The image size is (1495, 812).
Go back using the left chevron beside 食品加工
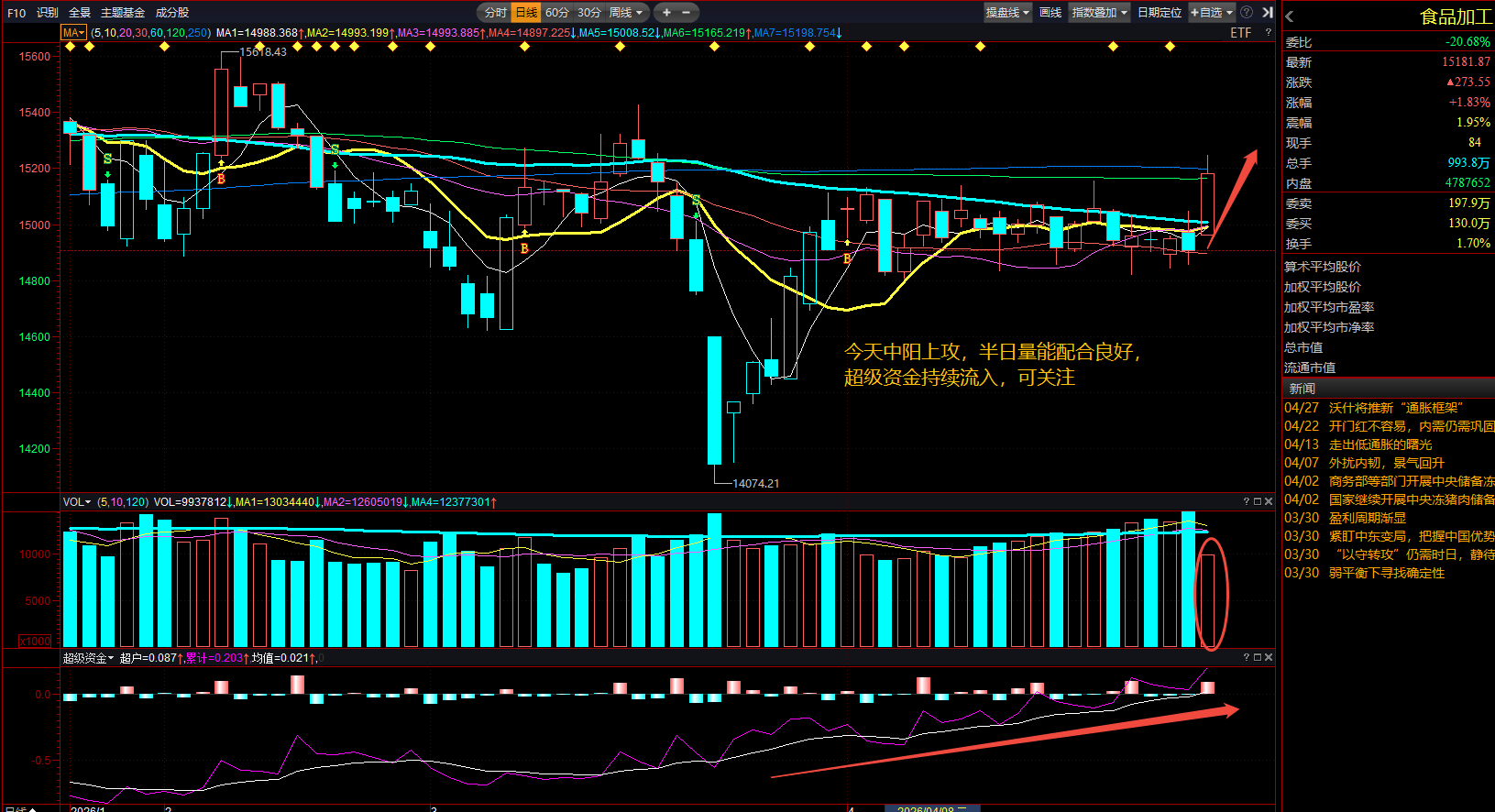coord(1290,16)
